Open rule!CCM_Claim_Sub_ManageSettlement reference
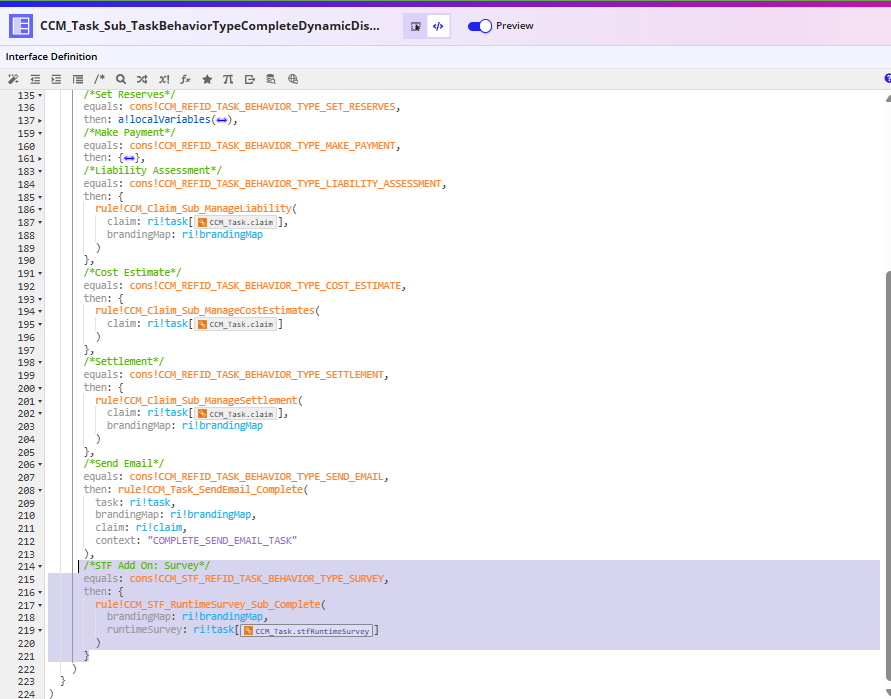Image resolution: width=891 pixels, height=699 pixels. (196, 400)
